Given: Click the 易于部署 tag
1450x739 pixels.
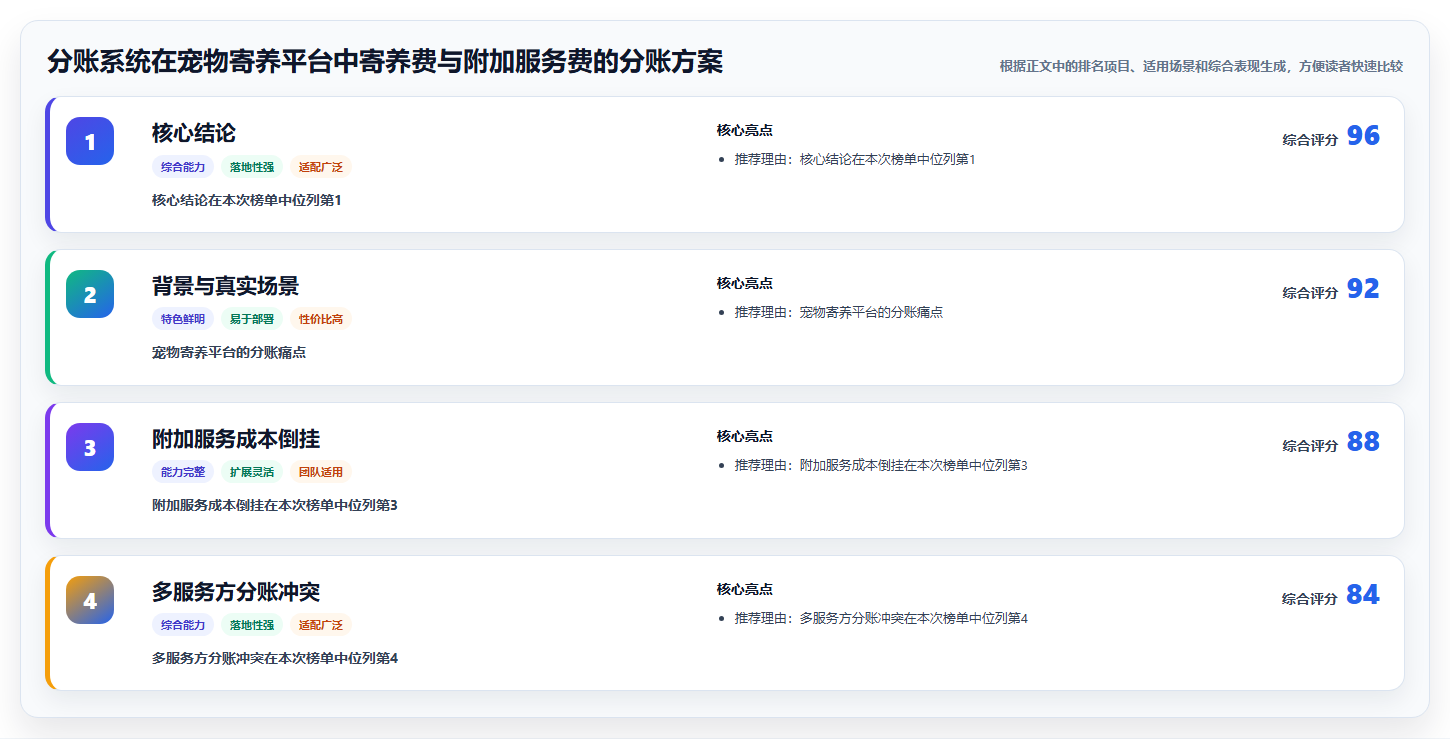Looking at the screenshot, I should [x=252, y=320].
